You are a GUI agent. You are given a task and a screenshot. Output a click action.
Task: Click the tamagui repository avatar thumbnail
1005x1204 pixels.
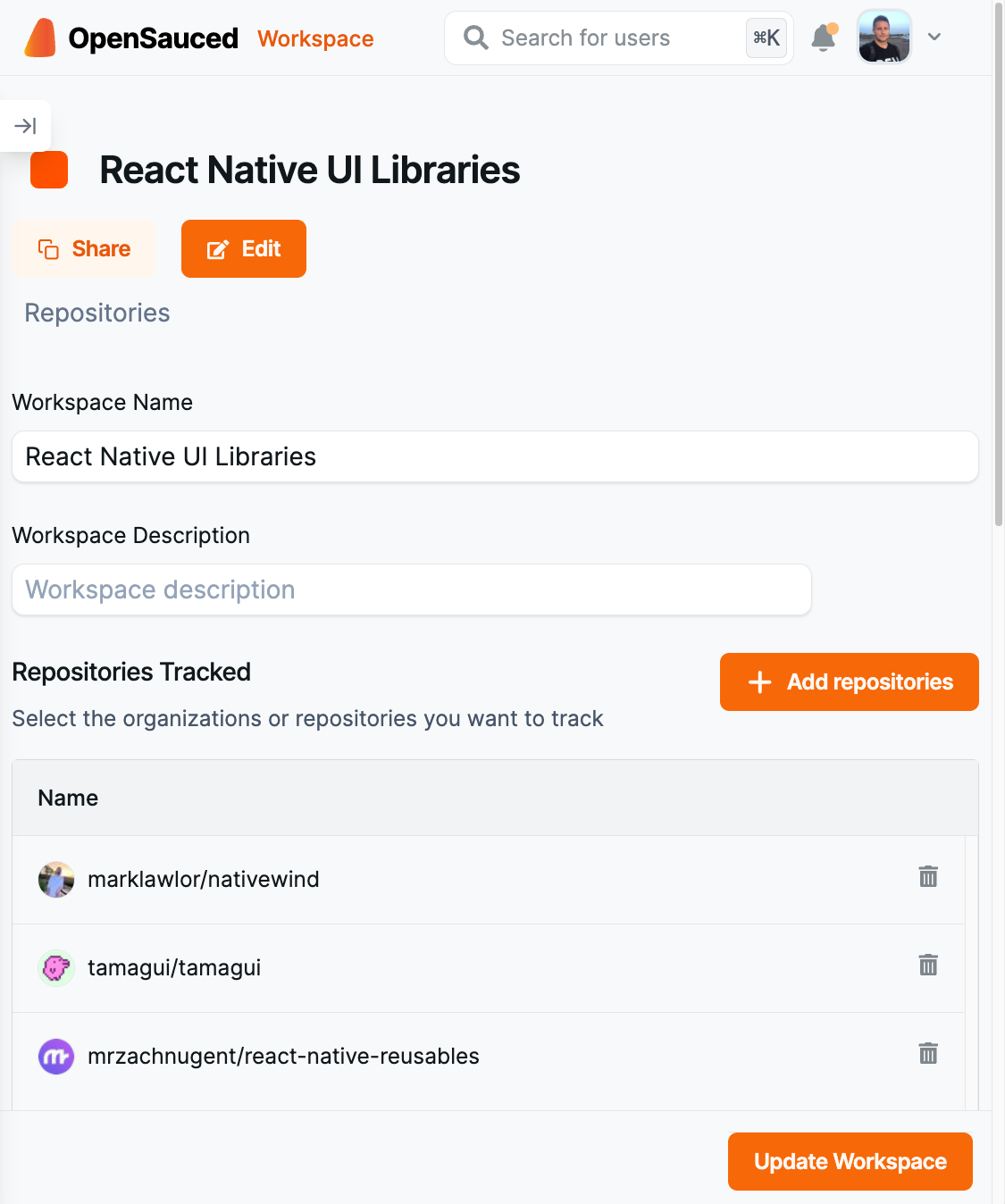pyautogui.click(x=55, y=967)
